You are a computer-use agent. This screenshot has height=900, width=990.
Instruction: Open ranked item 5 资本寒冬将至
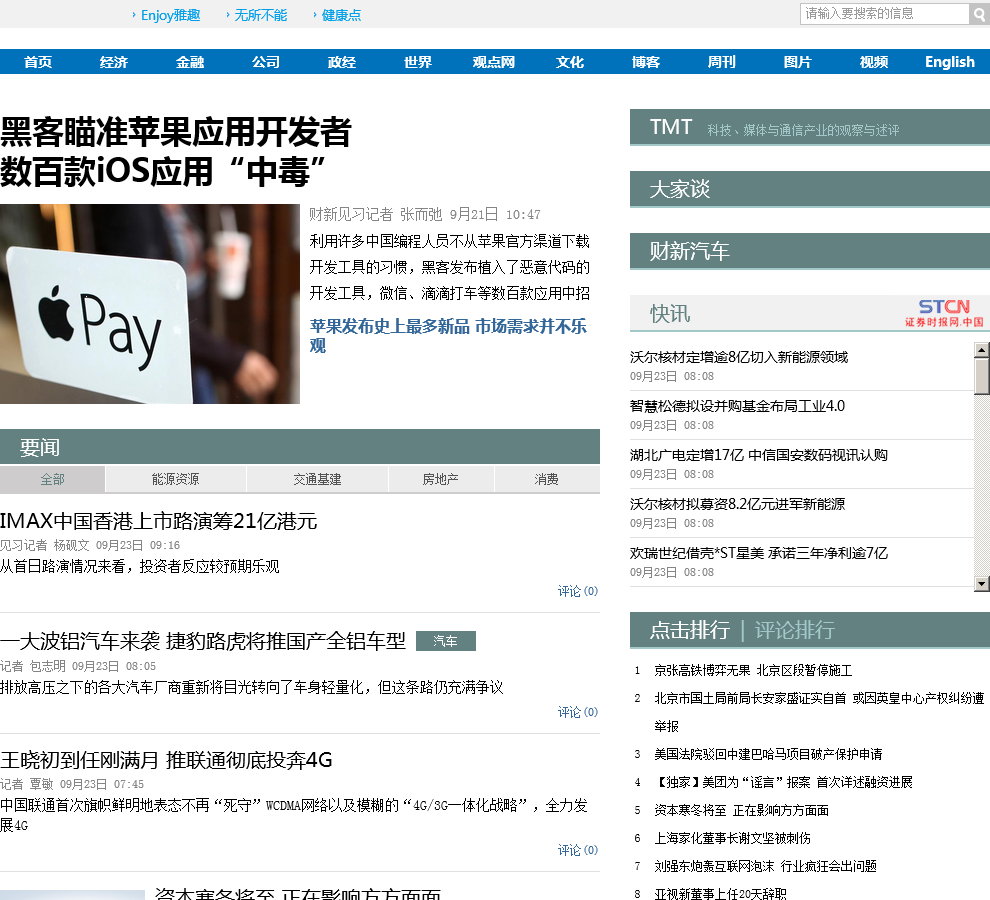tap(741, 810)
